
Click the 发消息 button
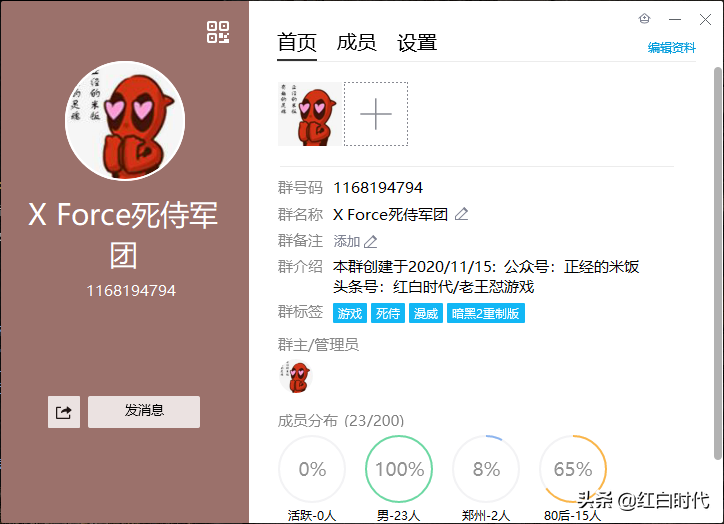[144, 411]
